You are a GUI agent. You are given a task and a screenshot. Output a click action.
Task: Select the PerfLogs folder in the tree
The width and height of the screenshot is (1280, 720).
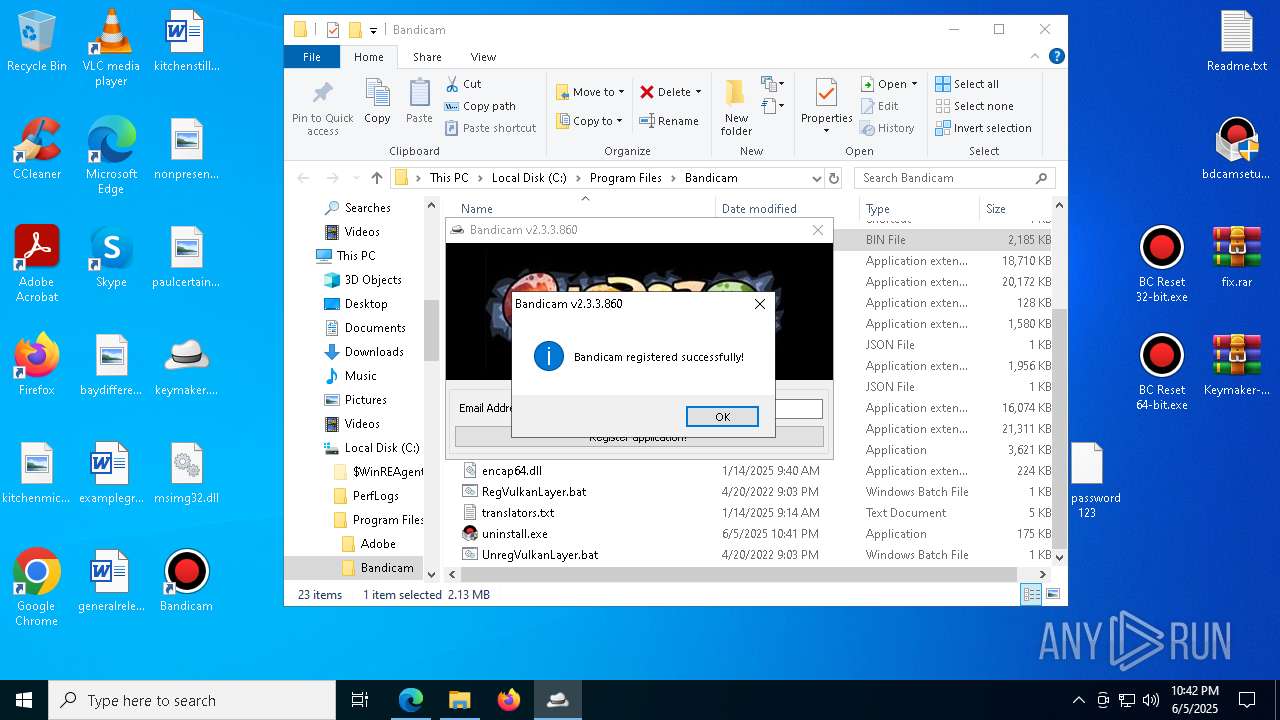[375, 496]
